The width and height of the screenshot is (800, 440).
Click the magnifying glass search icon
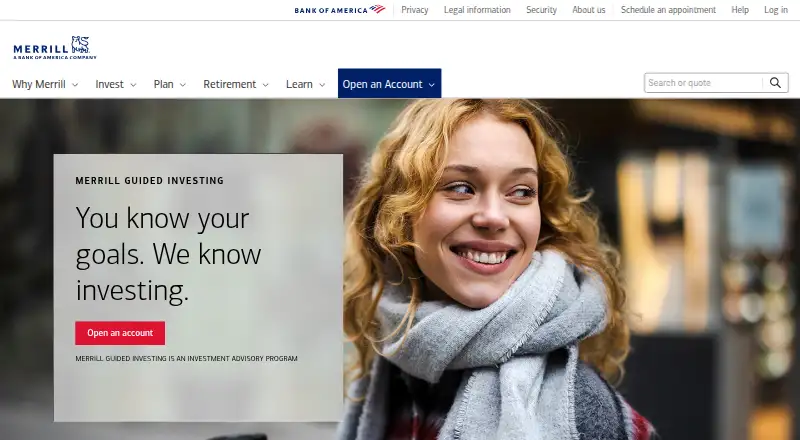(x=775, y=83)
